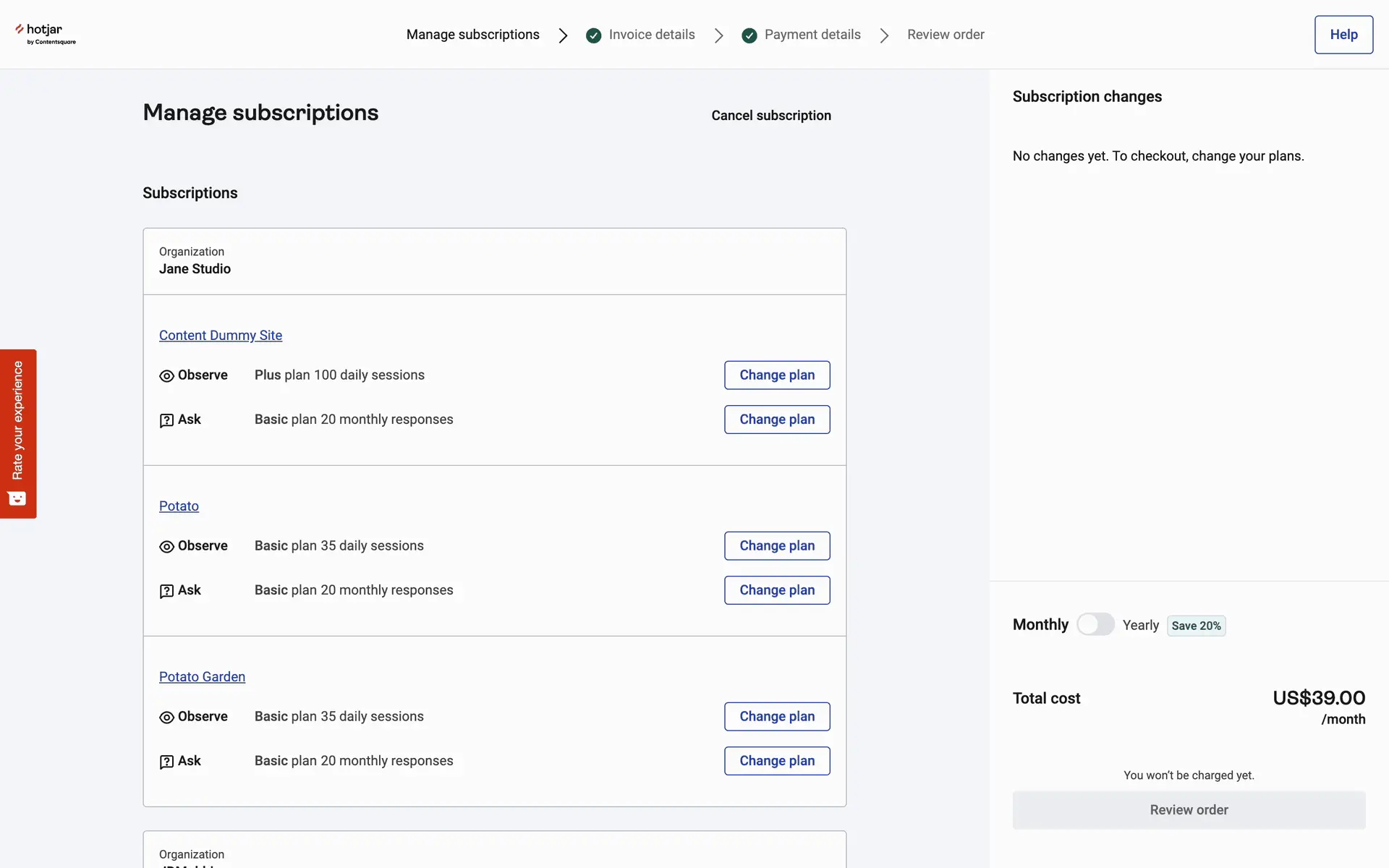The height and width of the screenshot is (868, 1389).
Task: Open Rate your experience feedback tab
Action: (17, 420)
